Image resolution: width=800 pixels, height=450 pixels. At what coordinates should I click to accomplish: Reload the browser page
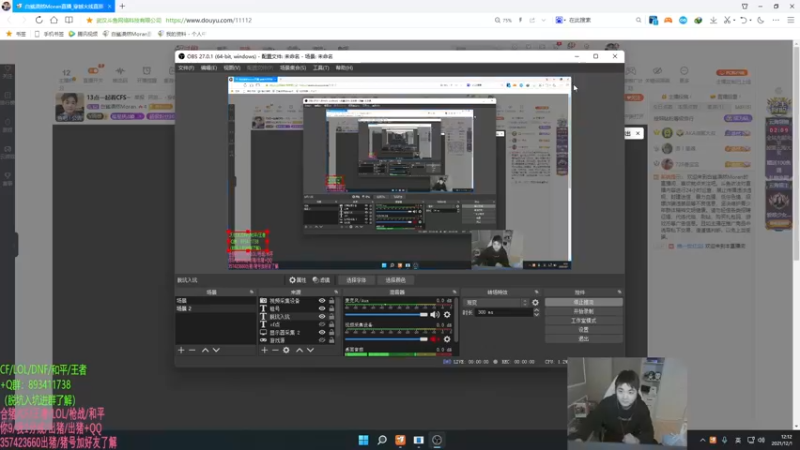coord(39,20)
